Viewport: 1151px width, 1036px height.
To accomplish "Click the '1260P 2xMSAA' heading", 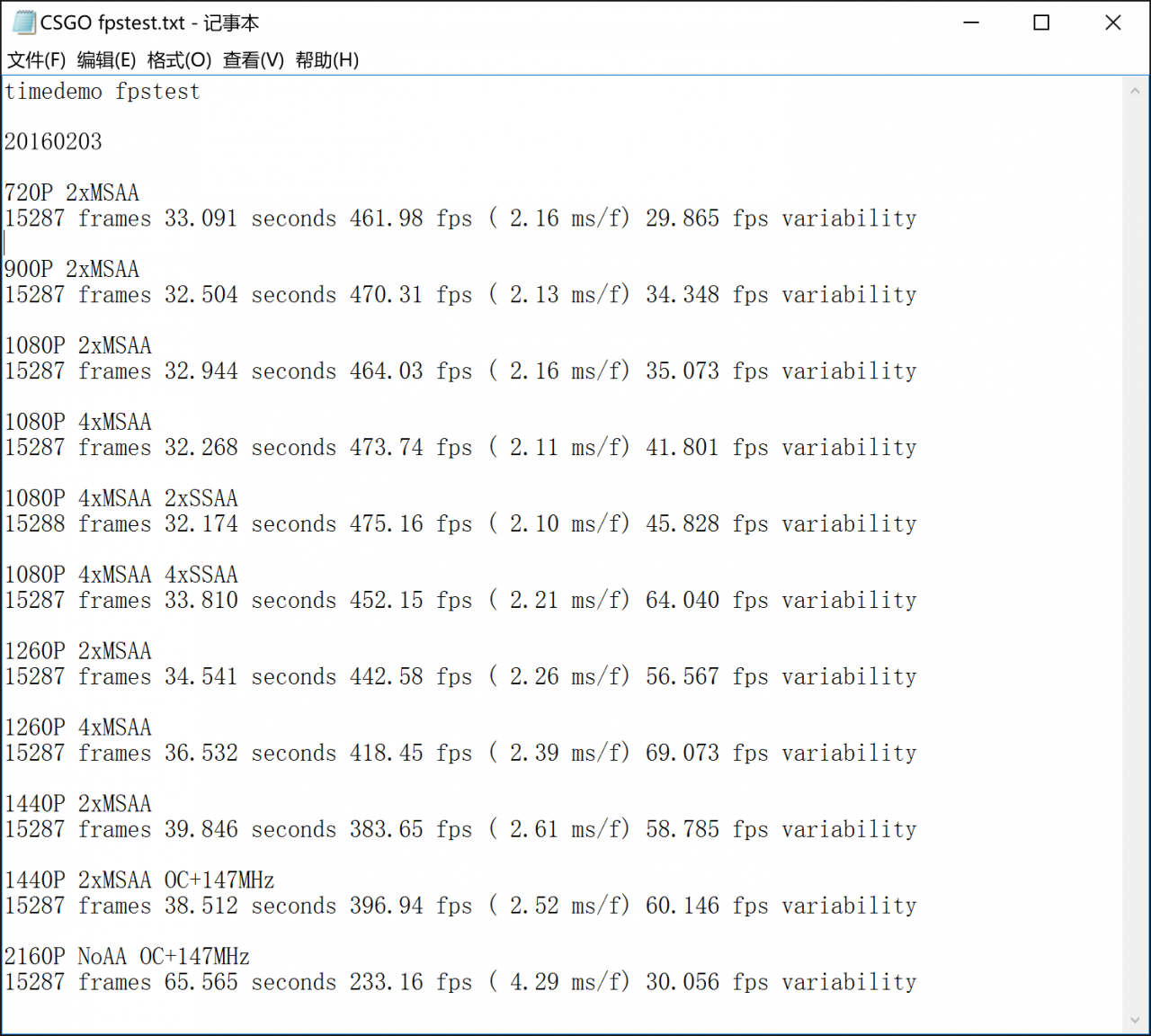I will coord(78,651).
